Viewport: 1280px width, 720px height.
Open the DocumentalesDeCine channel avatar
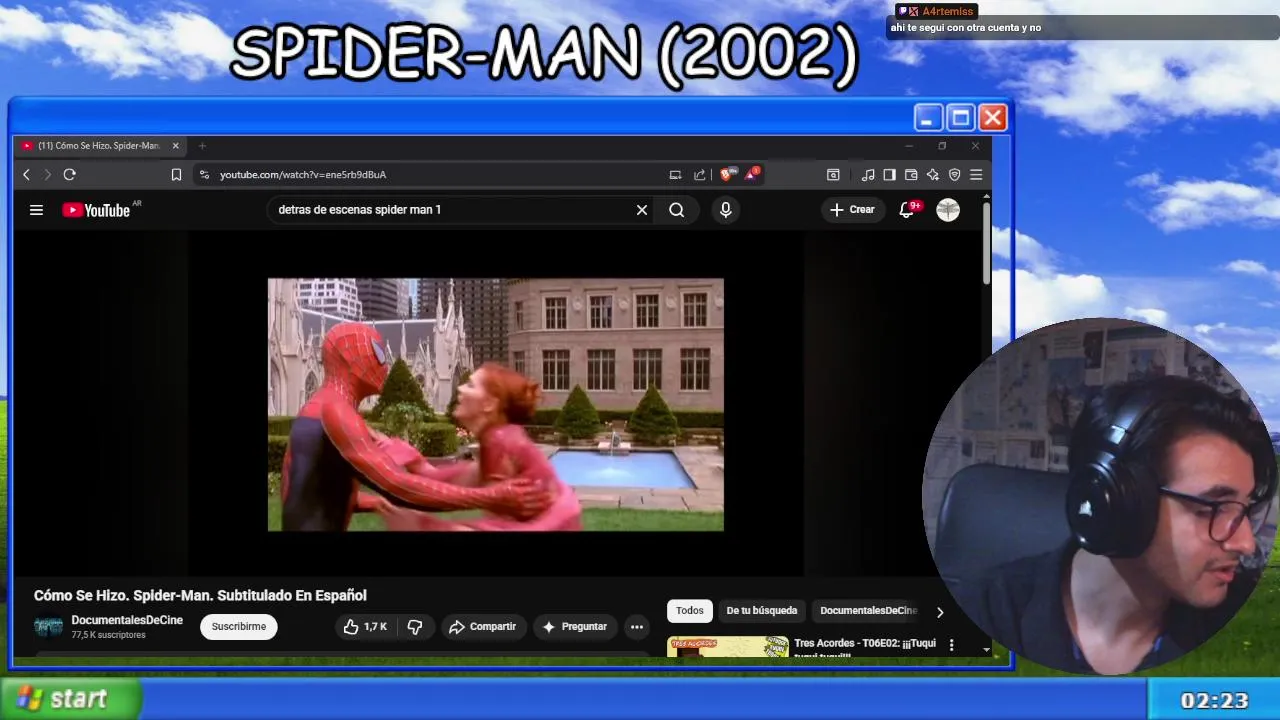pos(48,627)
